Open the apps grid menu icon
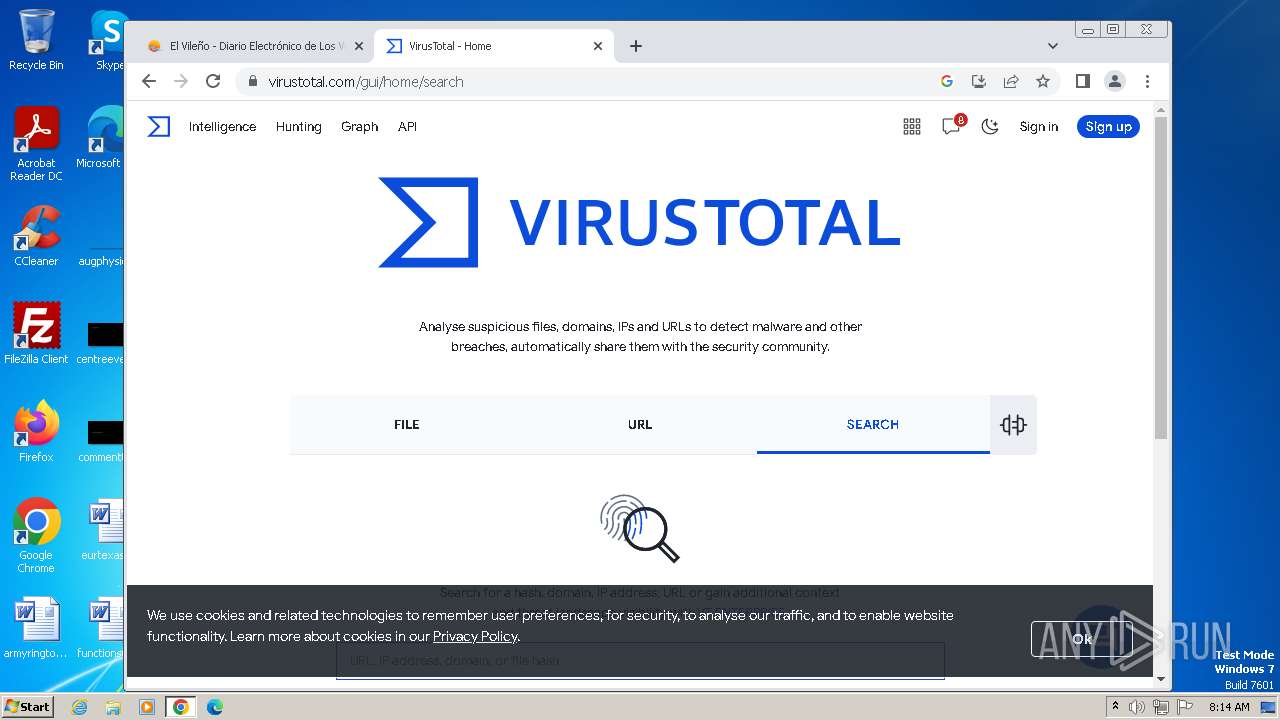1280x720 pixels. coord(912,126)
